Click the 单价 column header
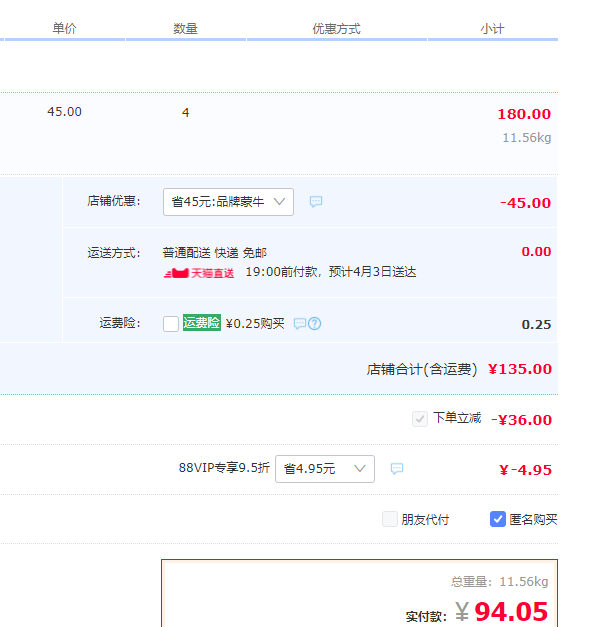This screenshot has height=627, width=613. [65, 29]
